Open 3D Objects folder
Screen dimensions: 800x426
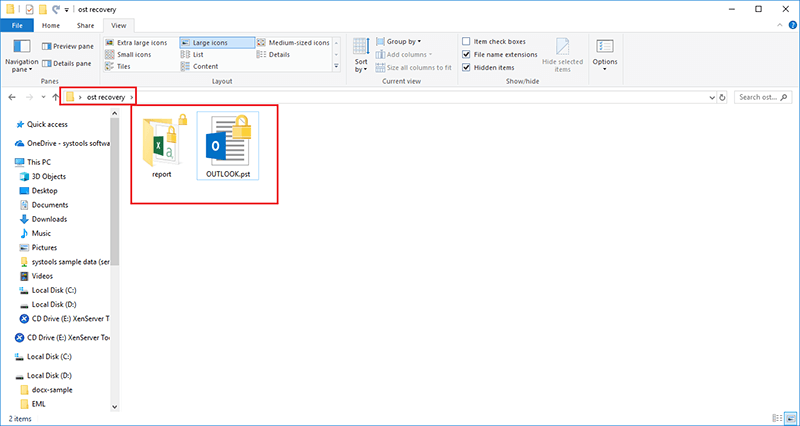43,177
